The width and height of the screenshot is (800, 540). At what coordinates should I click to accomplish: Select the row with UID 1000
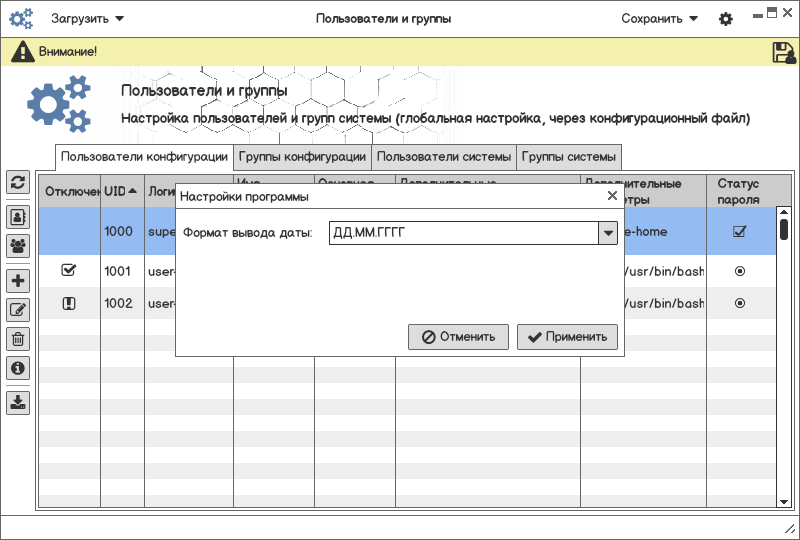407,231
